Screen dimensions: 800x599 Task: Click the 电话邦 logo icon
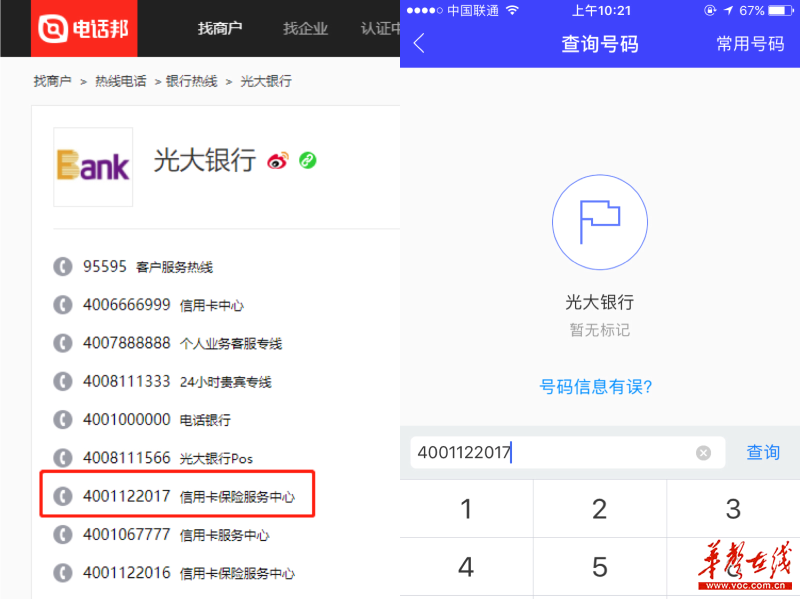[52, 28]
